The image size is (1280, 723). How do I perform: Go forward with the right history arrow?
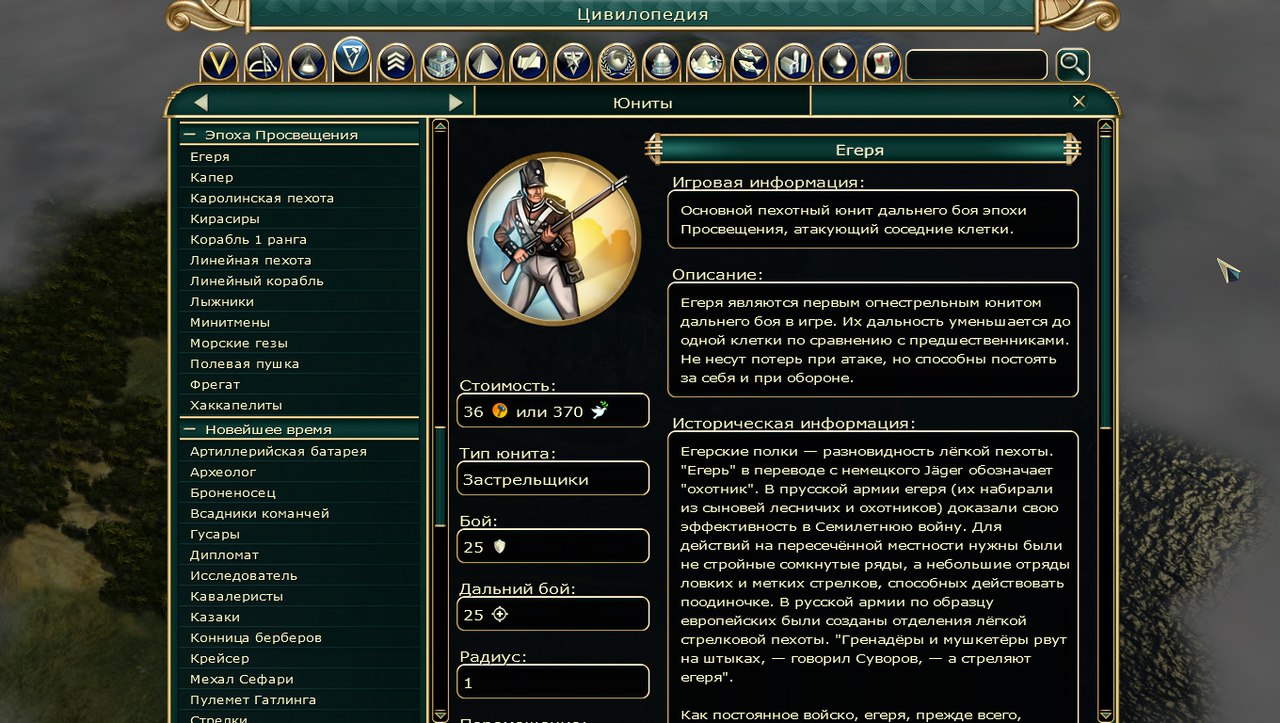coord(456,102)
